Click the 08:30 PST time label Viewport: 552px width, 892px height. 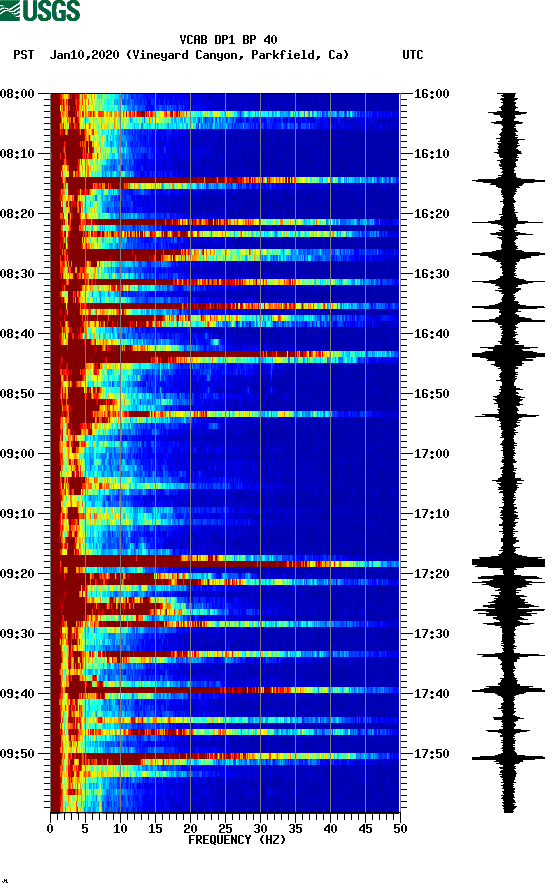pos(17,274)
